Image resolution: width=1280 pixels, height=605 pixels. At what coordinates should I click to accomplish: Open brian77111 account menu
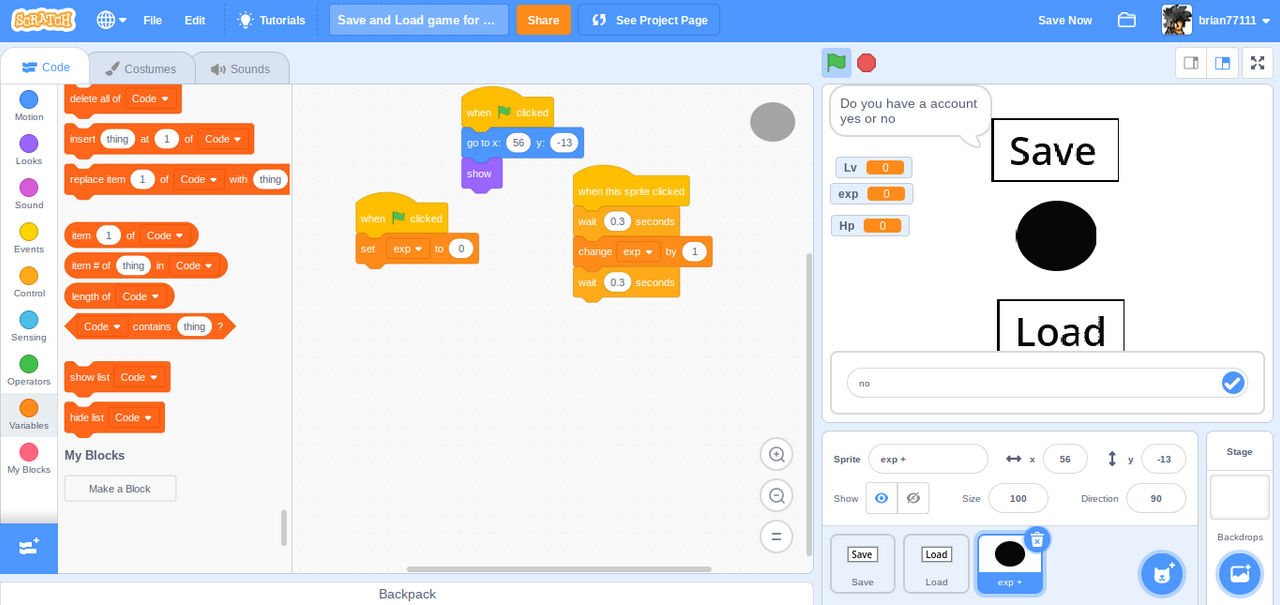pos(1215,20)
